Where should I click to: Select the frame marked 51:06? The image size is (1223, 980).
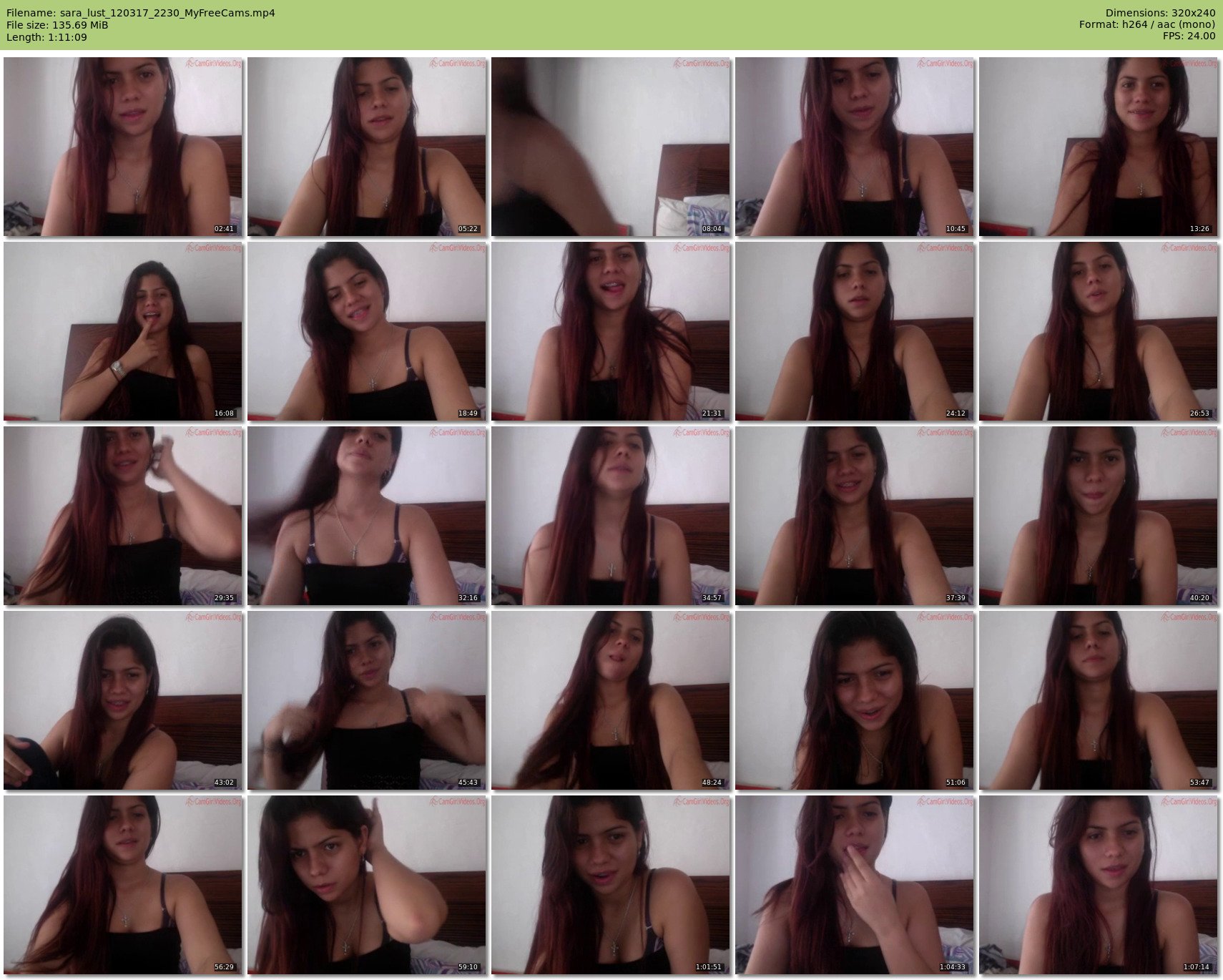[854, 700]
